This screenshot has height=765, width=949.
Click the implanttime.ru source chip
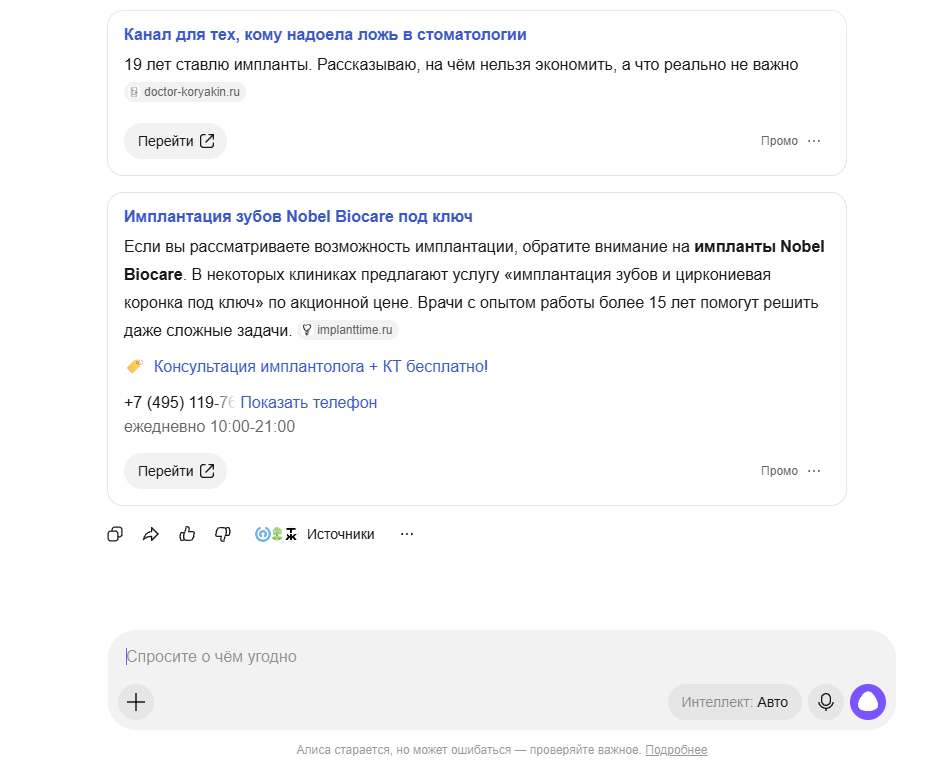[348, 330]
